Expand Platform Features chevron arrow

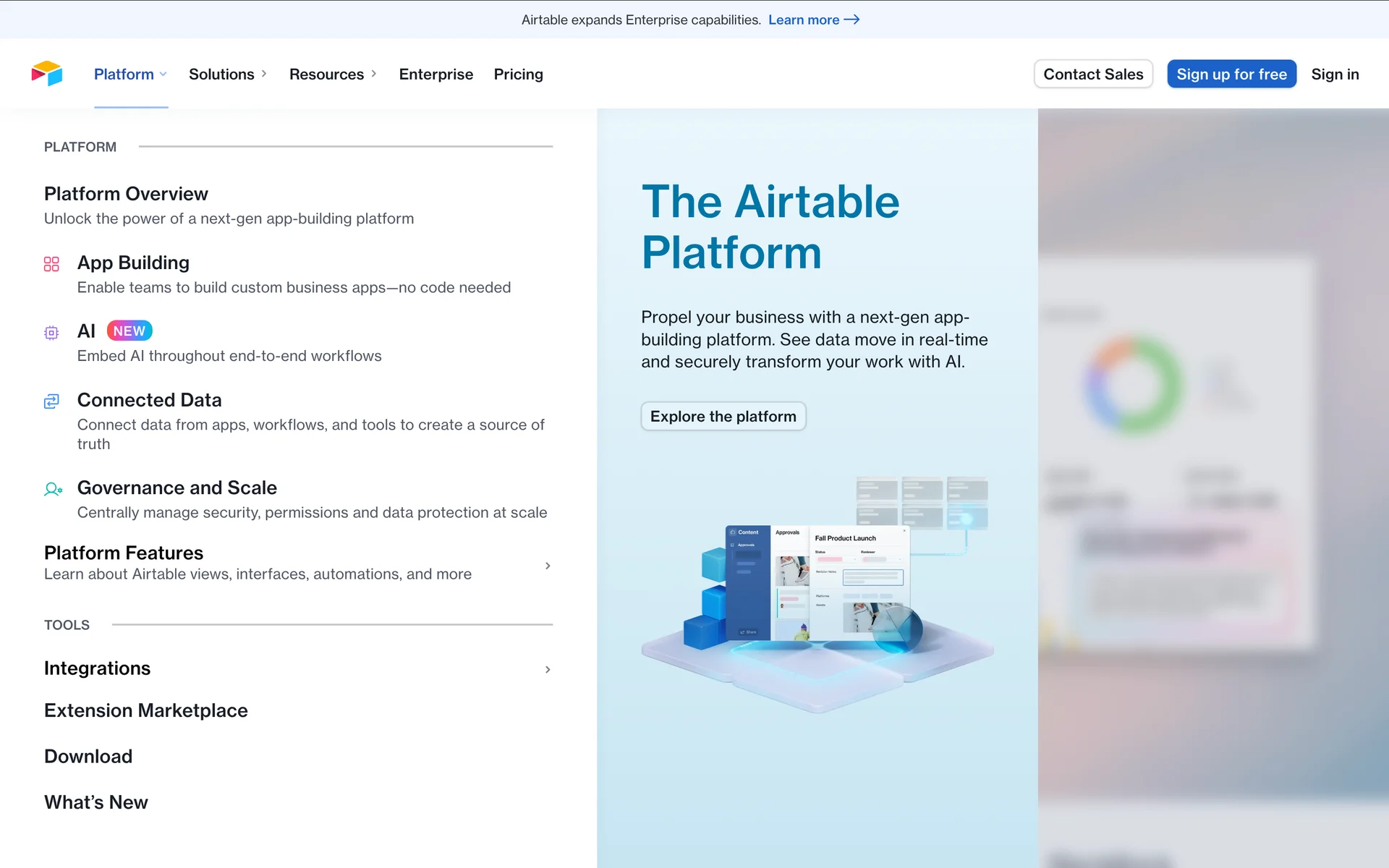click(548, 566)
